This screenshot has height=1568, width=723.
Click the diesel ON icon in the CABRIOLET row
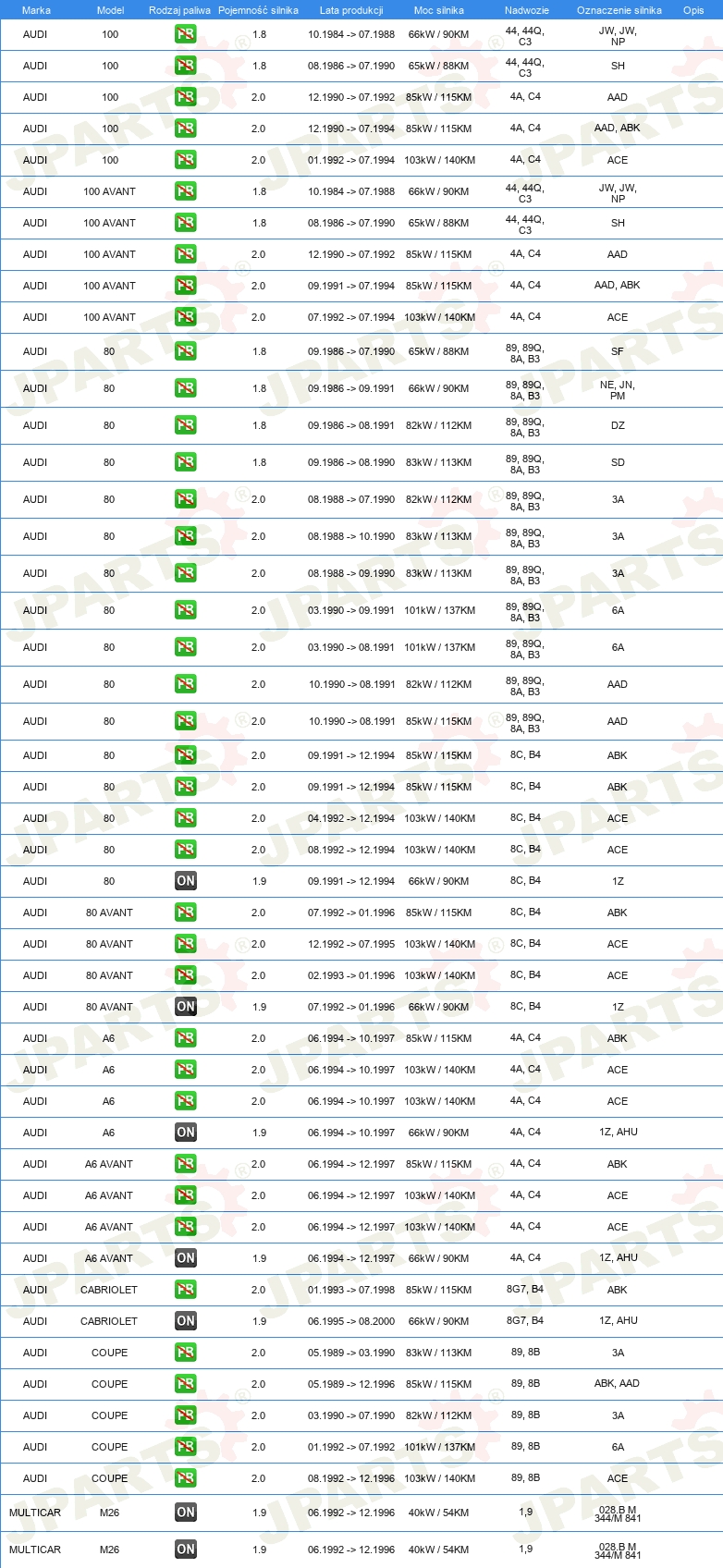point(186,1321)
